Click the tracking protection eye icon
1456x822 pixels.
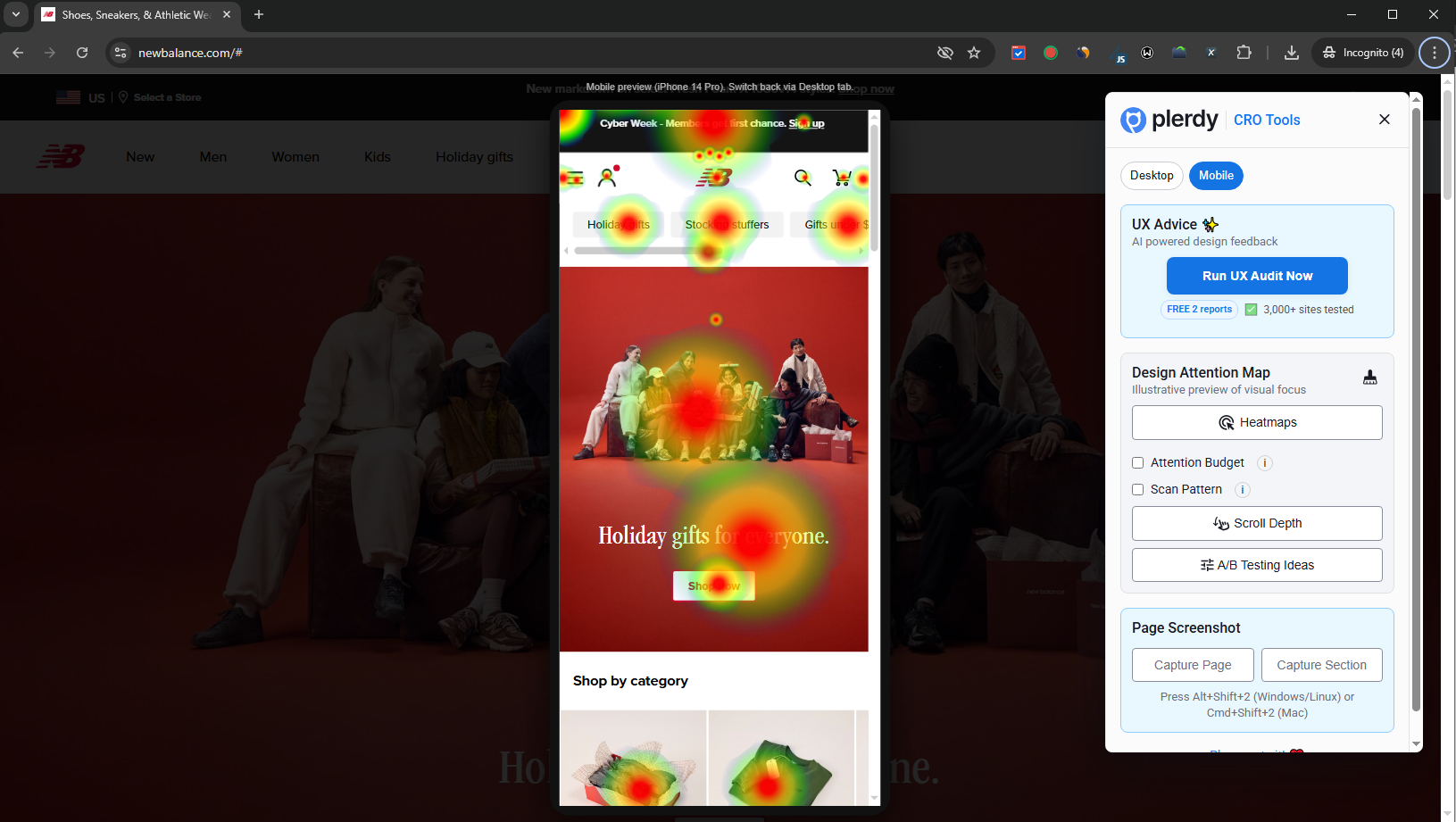(x=944, y=53)
